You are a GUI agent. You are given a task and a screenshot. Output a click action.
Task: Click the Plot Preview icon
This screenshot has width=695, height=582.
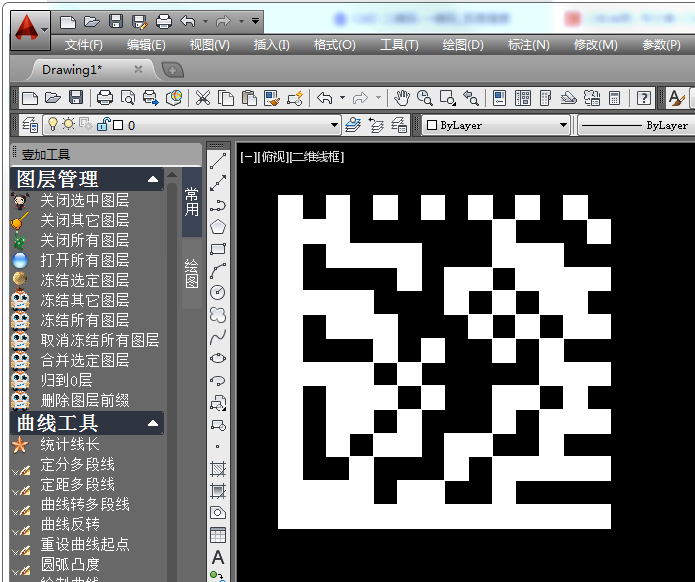(x=128, y=98)
